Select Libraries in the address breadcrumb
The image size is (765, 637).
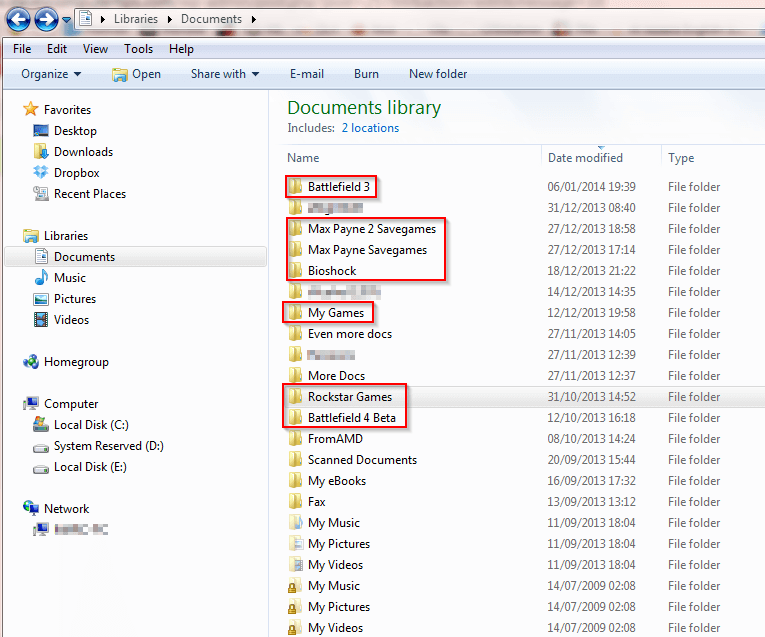point(136,19)
